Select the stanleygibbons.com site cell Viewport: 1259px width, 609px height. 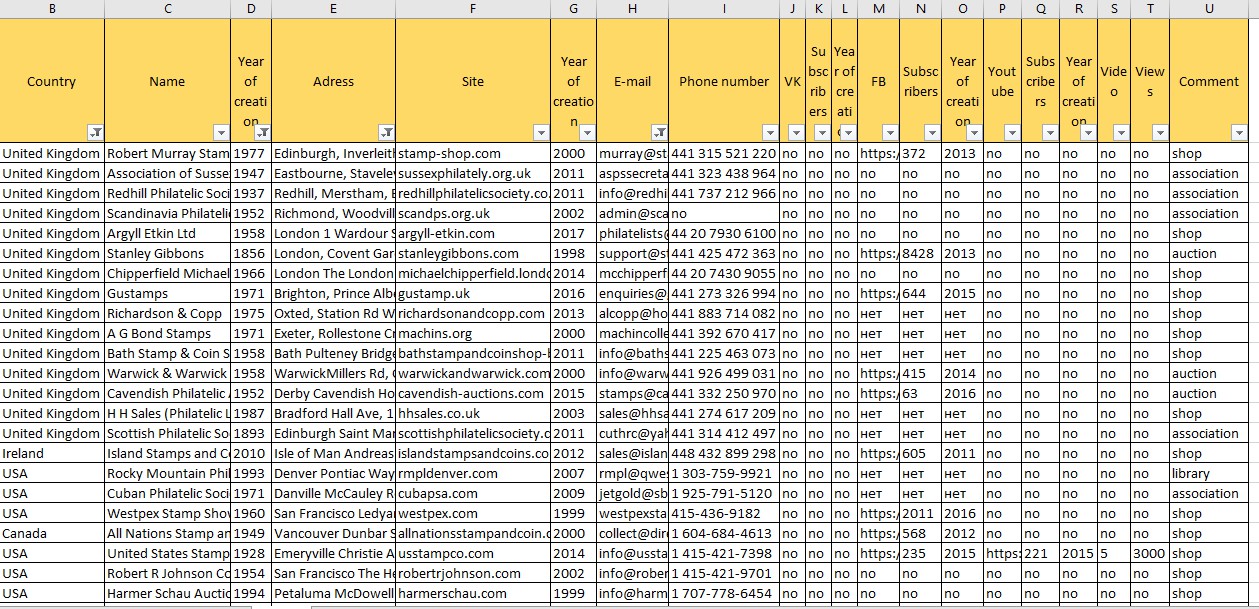(473, 254)
